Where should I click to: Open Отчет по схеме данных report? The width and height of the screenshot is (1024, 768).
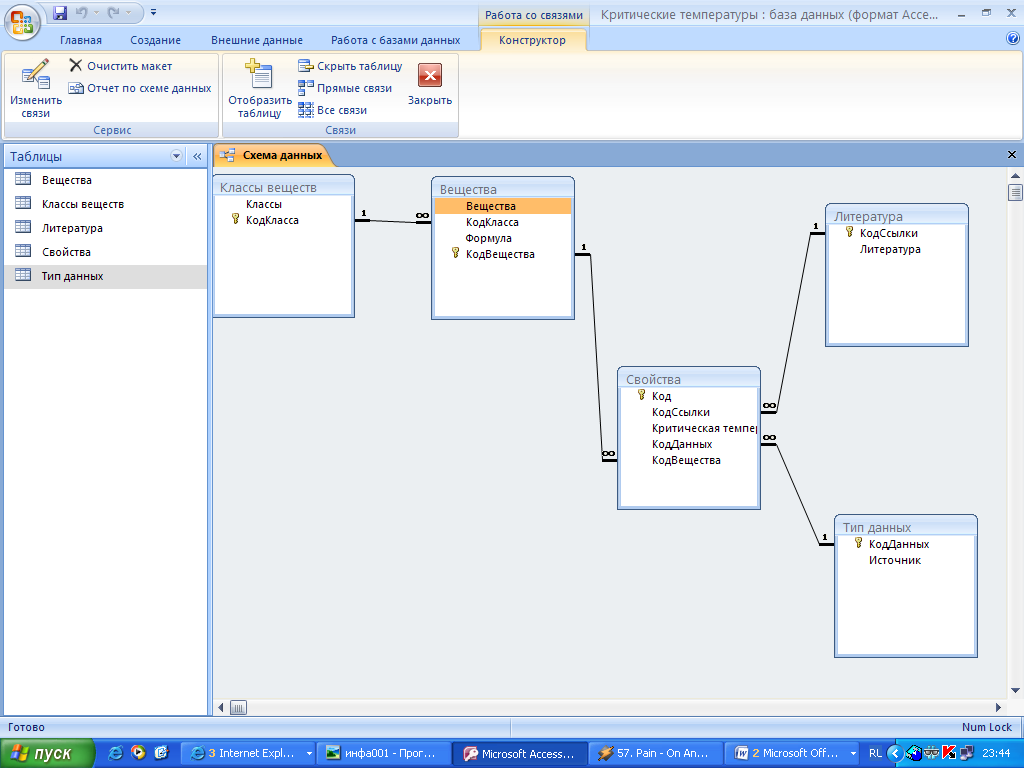tap(140, 88)
